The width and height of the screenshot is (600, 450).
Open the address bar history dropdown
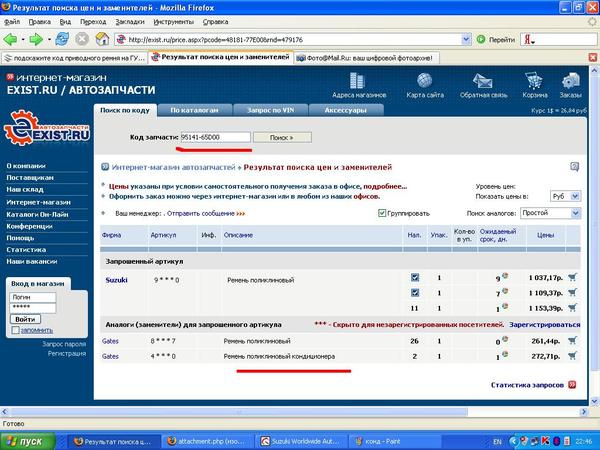click(x=466, y=39)
